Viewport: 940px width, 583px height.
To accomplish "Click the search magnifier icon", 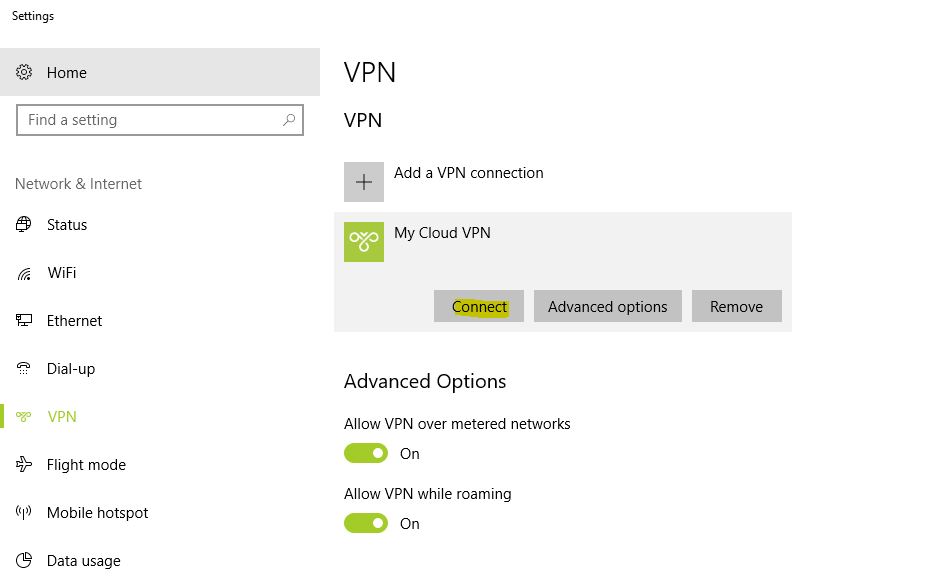I will tap(289, 120).
